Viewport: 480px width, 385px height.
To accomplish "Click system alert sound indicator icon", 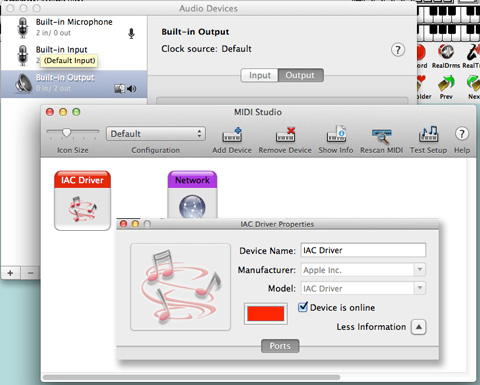I will [x=119, y=89].
